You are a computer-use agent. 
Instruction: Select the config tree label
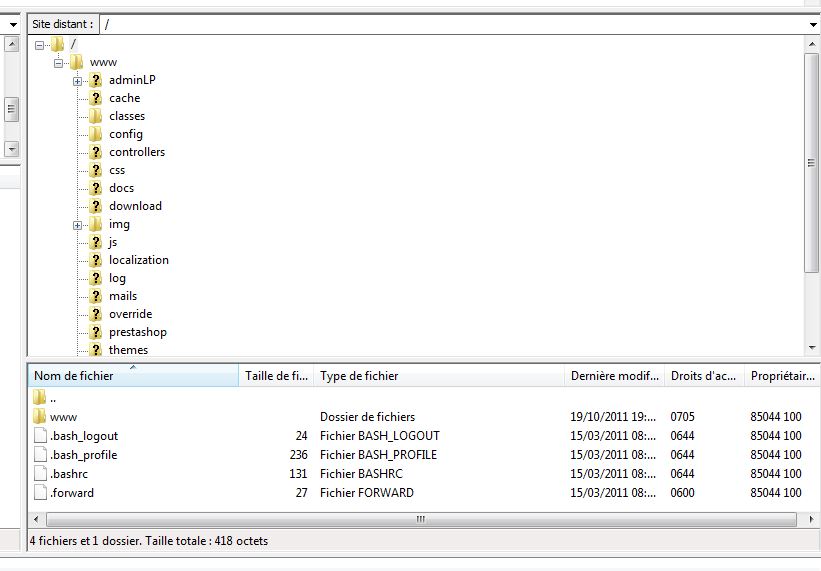pos(126,134)
